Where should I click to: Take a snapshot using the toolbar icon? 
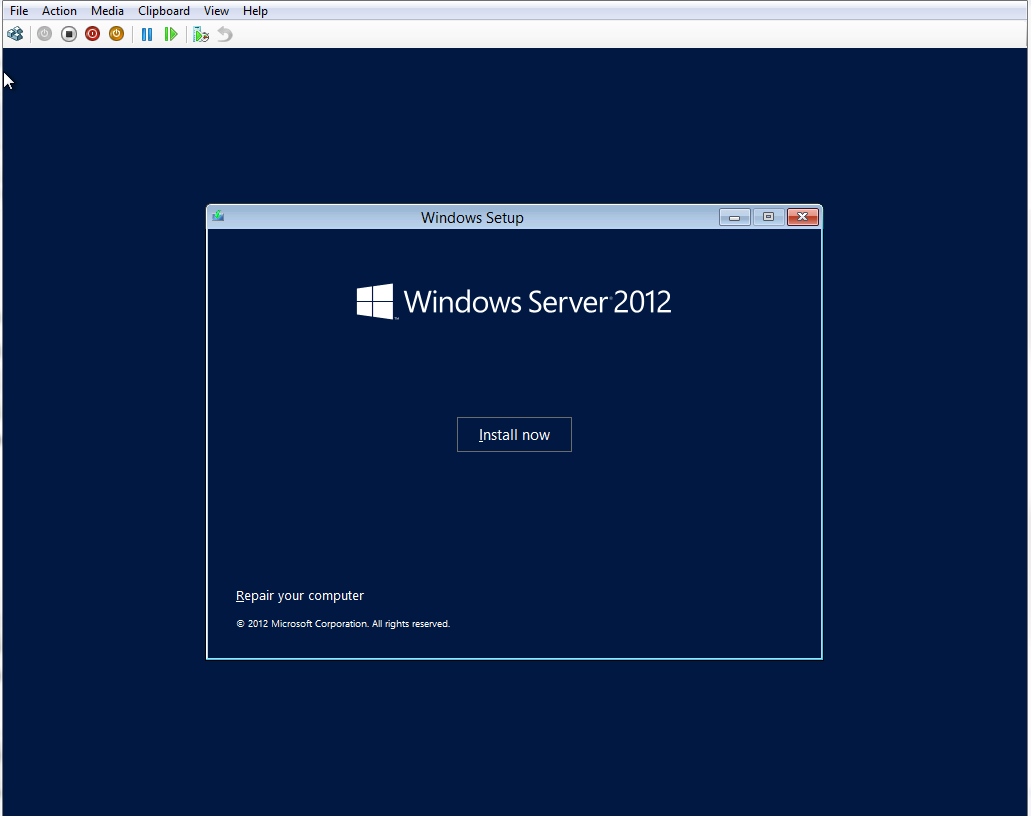coord(201,34)
